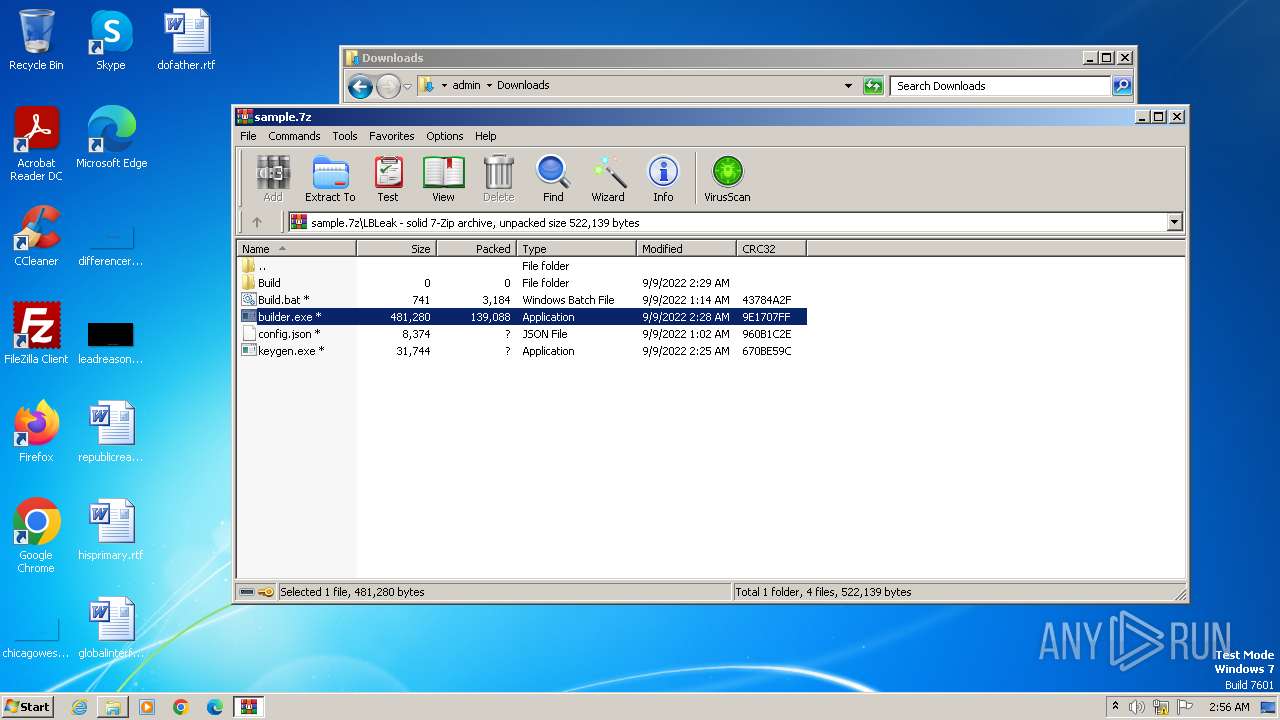Image resolution: width=1280 pixels, height=720 pixels.
Task: Click the Start button
Action: (28, 707)
